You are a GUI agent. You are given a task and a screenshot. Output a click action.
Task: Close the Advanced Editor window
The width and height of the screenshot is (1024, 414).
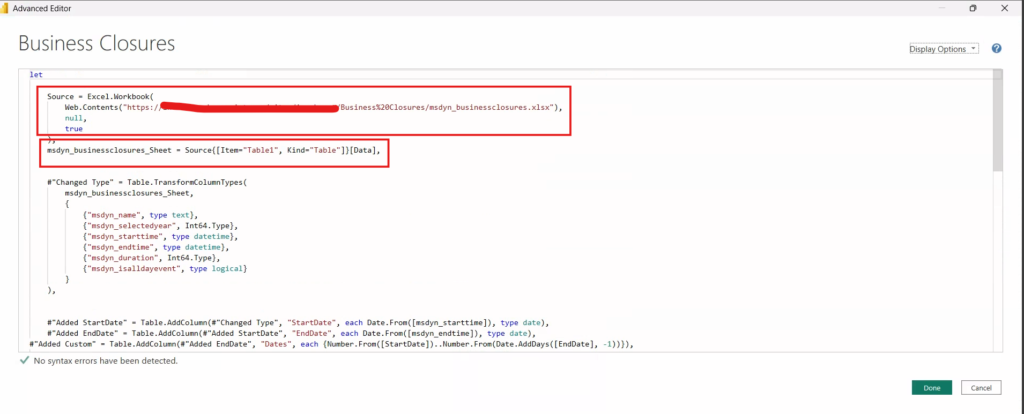coord(1007,8)
